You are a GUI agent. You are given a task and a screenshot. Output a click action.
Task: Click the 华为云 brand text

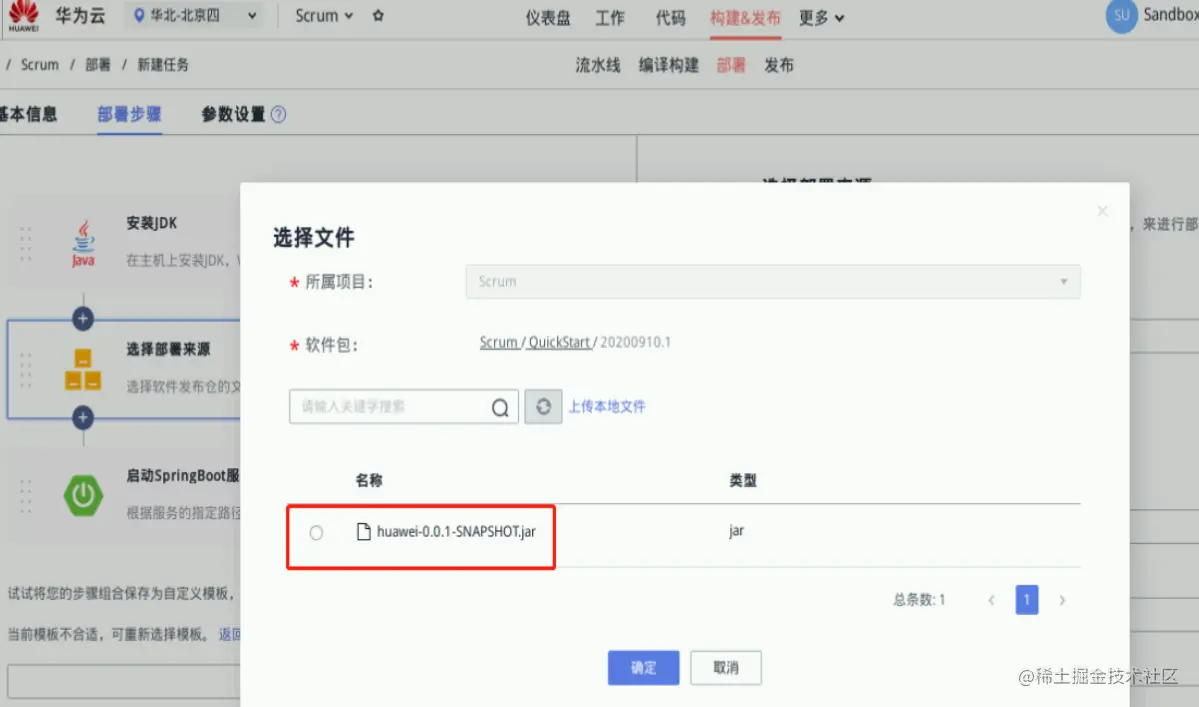pyautogui.click(x=80, y=15)
